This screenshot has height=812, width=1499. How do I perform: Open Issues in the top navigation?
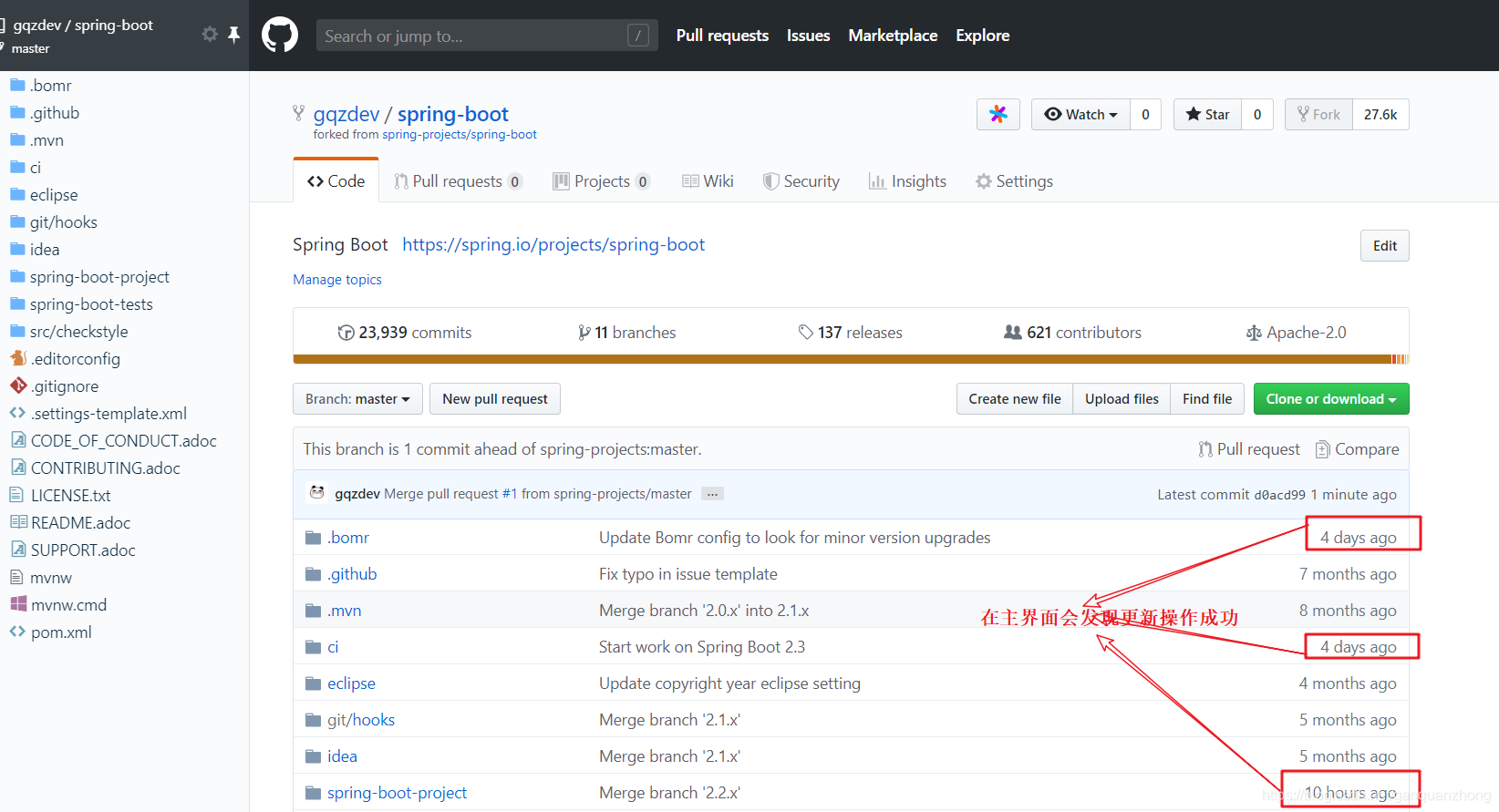[x=808, y=36]
